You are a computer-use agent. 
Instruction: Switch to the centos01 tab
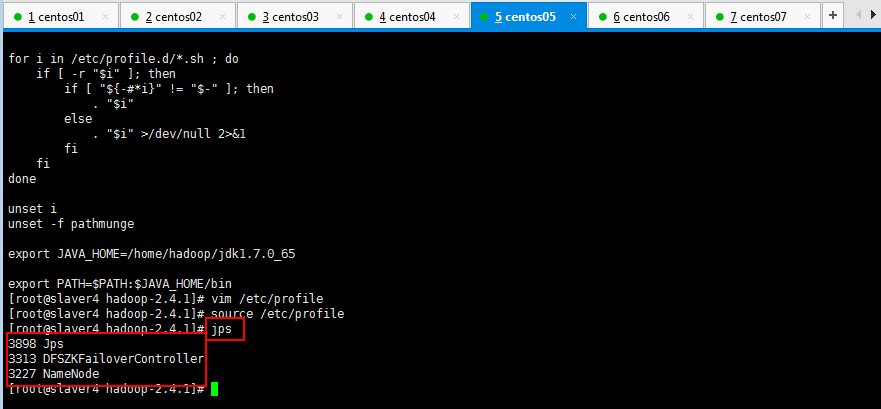click(56, 17)
